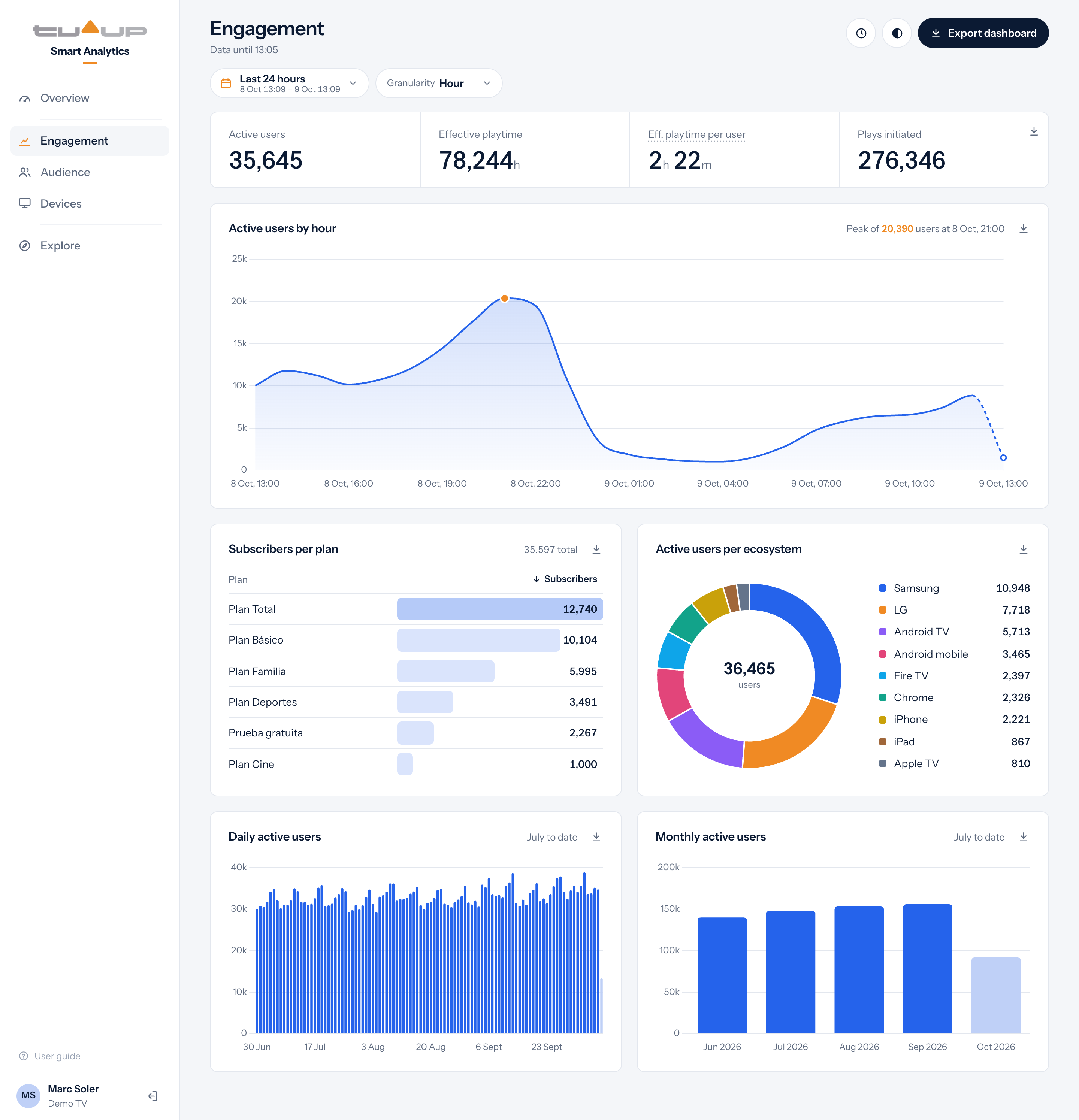Click the Eff. playtime per user label
Screen dimensions: 1079x1120
(696, 134)
